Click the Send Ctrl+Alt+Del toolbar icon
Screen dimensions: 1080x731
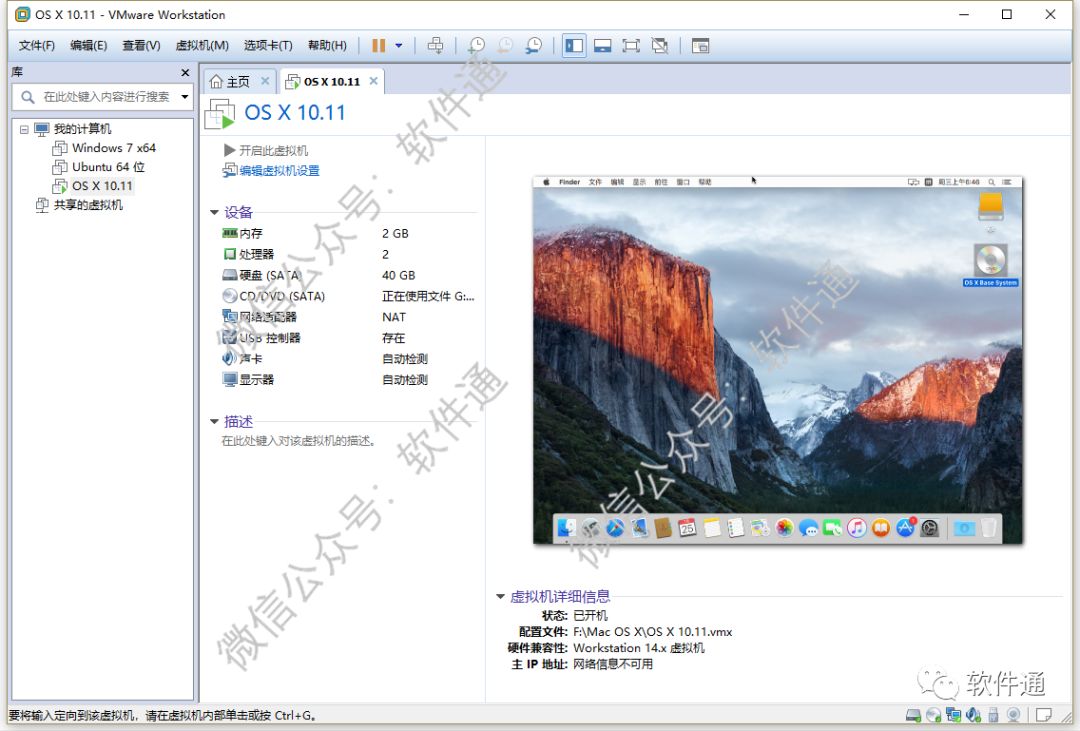tap(435, 45)
